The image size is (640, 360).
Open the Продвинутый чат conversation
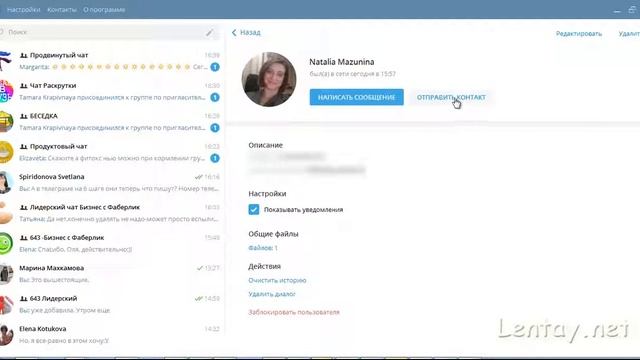pyautogui.click(x=111, y=61)
